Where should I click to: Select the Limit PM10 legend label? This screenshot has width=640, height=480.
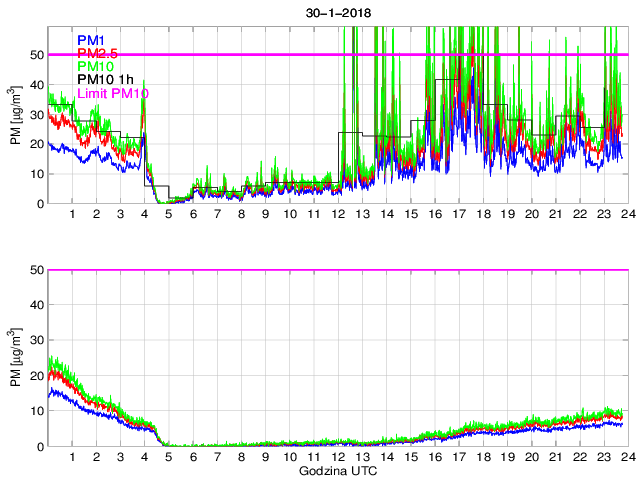tap(112, 93)
